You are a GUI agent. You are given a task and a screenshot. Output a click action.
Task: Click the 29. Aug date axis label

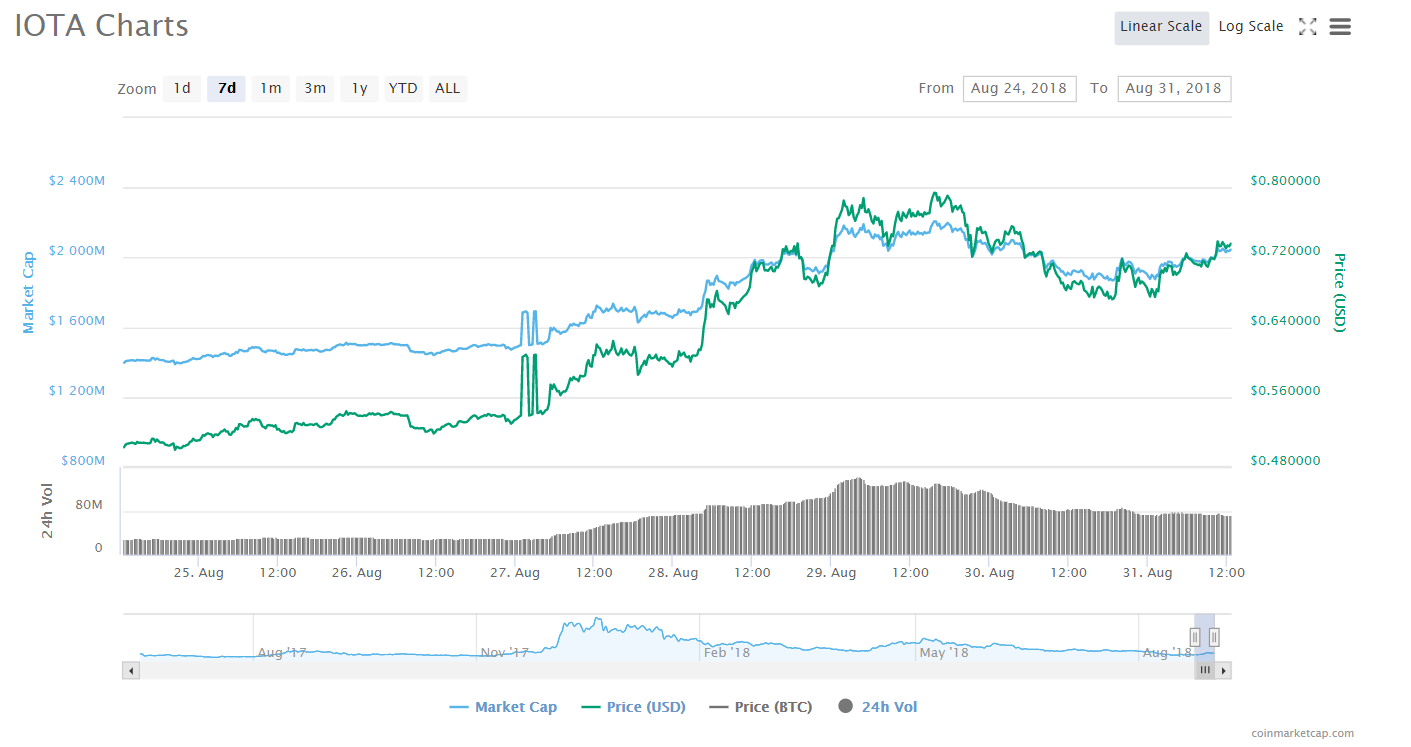[831, 573]
